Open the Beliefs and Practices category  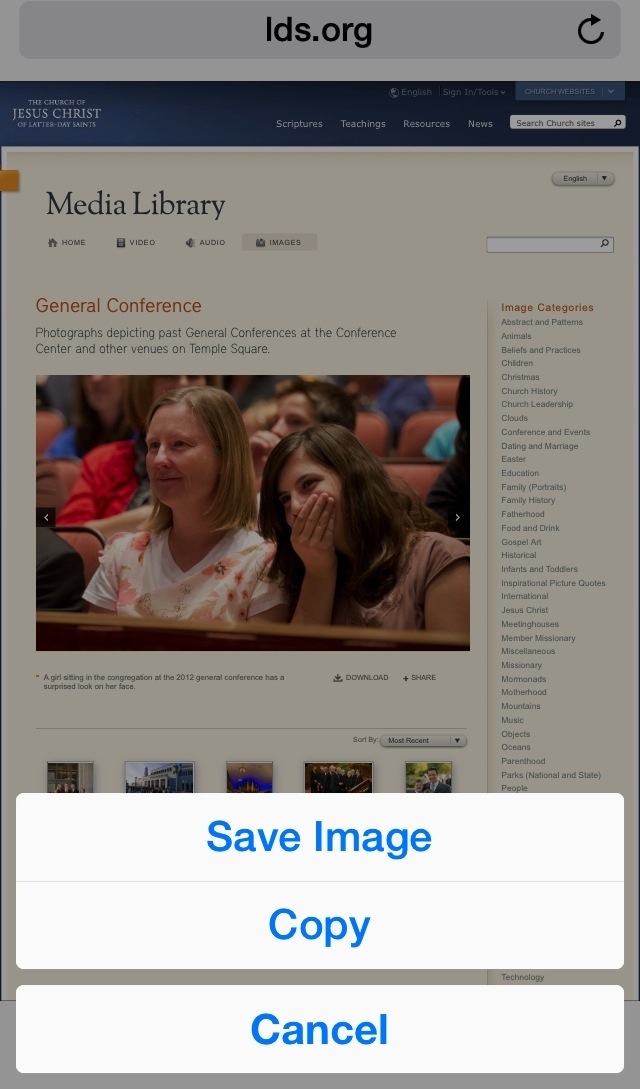pos(541,350)
